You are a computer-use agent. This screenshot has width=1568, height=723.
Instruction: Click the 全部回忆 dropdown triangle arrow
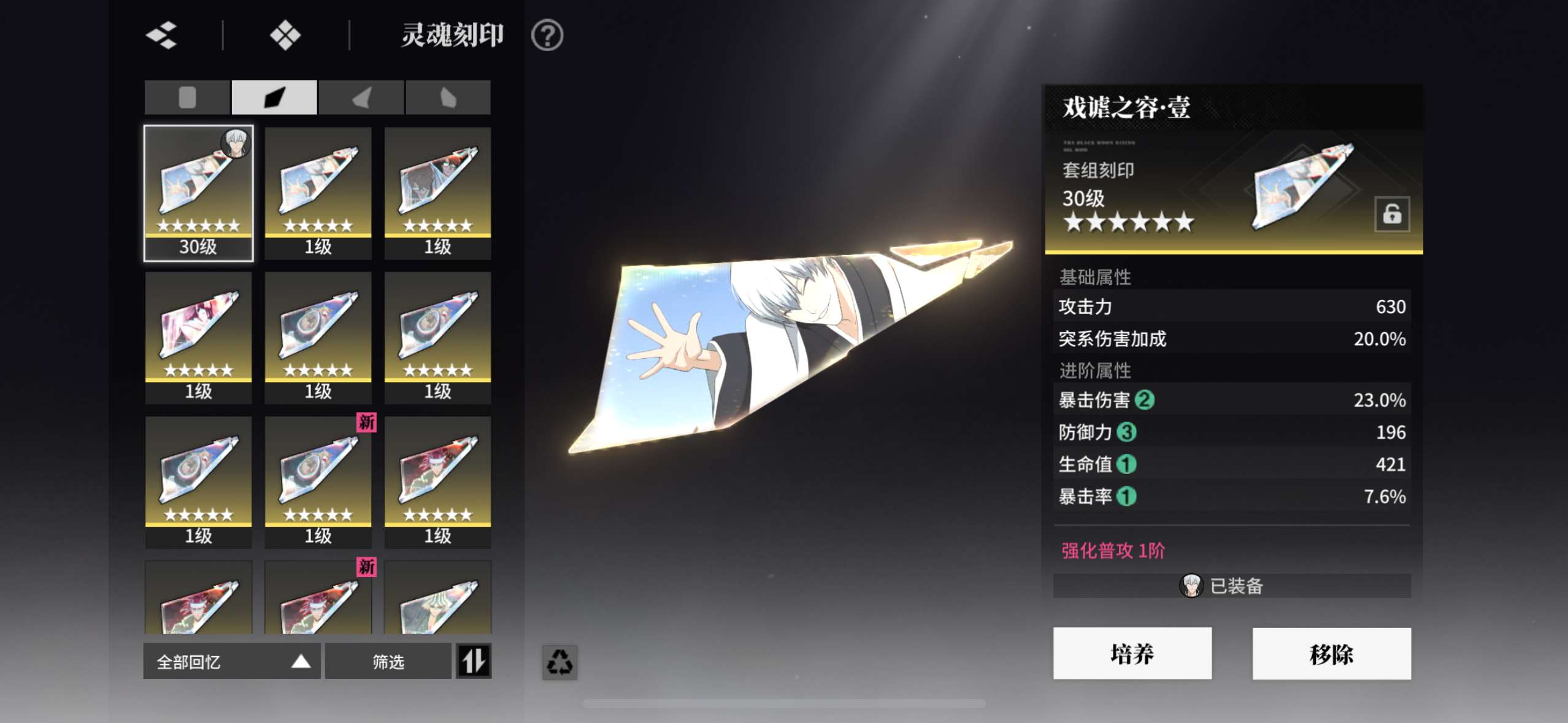pyautogui.click(x=301, y=661)
